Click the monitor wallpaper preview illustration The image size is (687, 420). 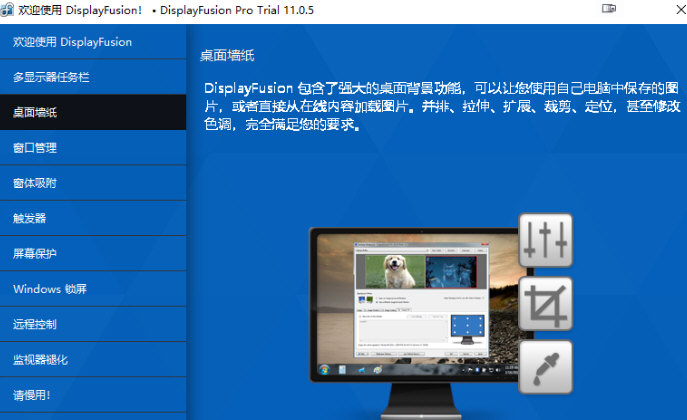(x=421, y=322)
